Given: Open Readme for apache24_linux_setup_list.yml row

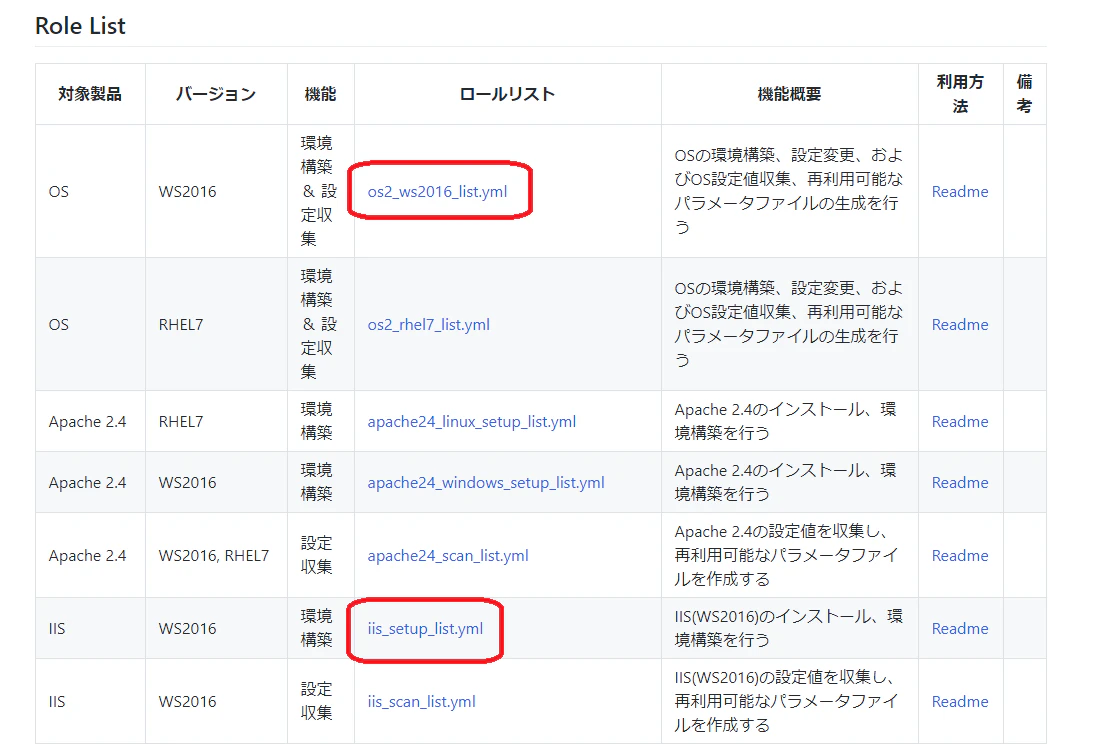Looking at the screenshot, I should pos(960,422).
